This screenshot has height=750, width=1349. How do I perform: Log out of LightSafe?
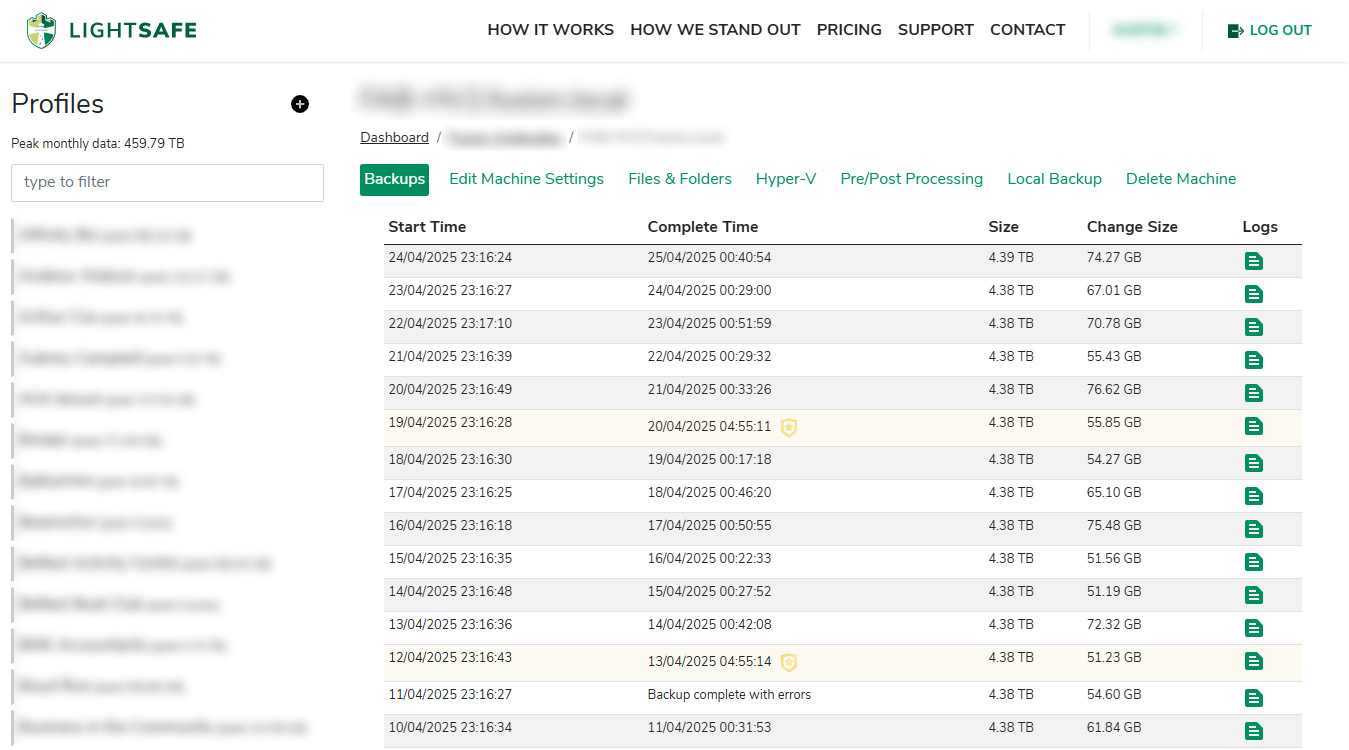tap(1270, 30)
